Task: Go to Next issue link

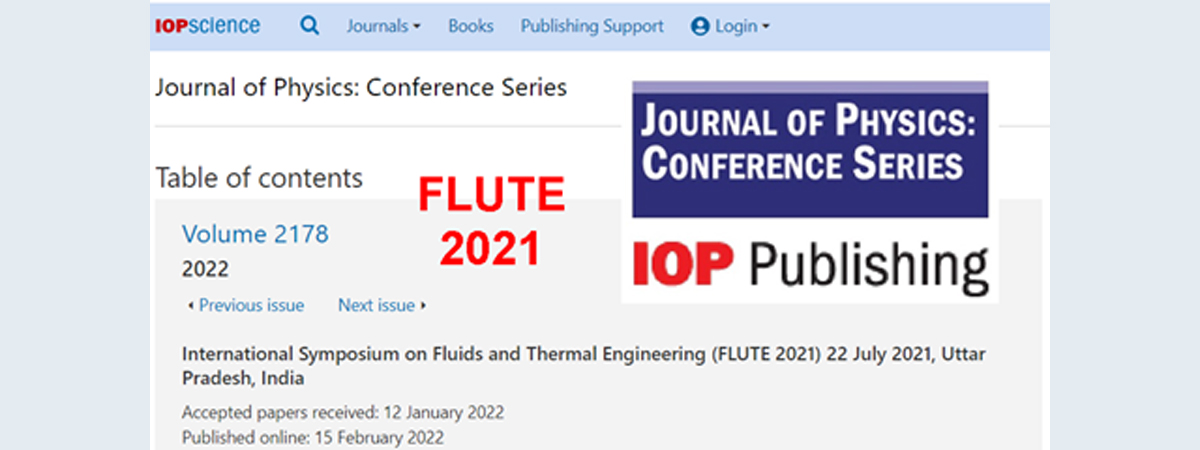Action: 376,305
